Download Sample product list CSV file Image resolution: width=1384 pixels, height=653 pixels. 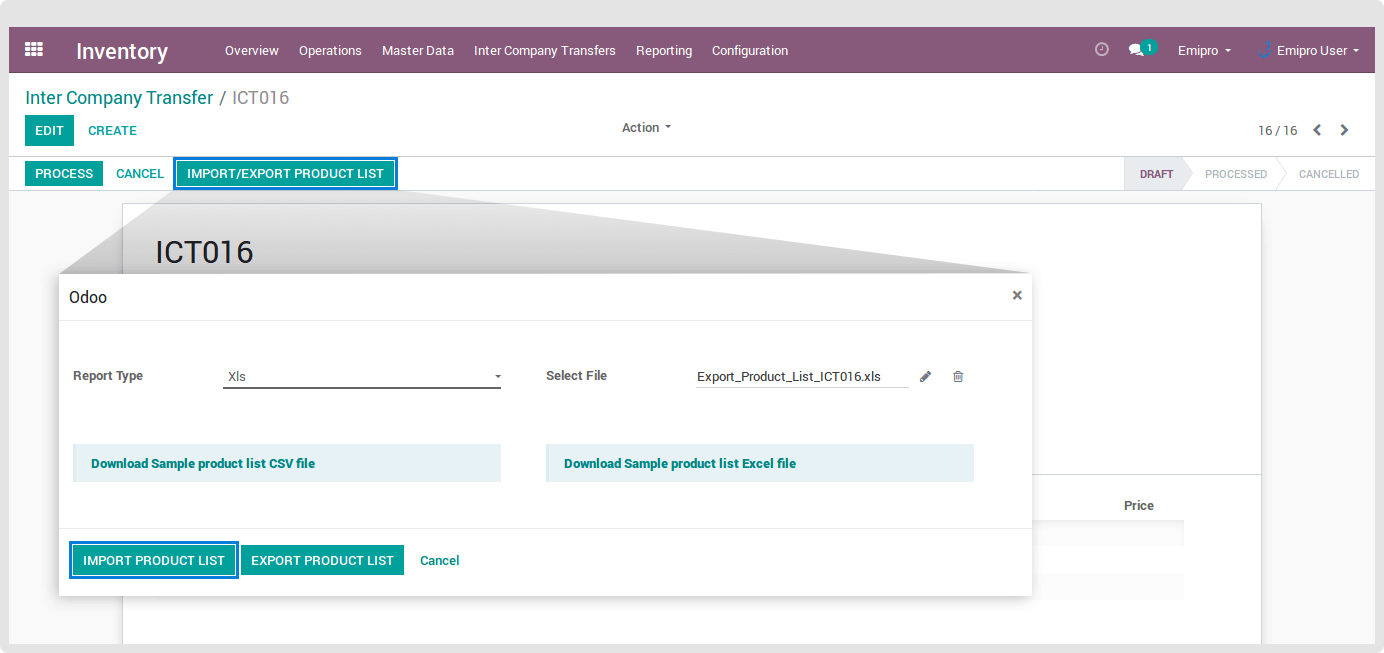tap(203, 464)
